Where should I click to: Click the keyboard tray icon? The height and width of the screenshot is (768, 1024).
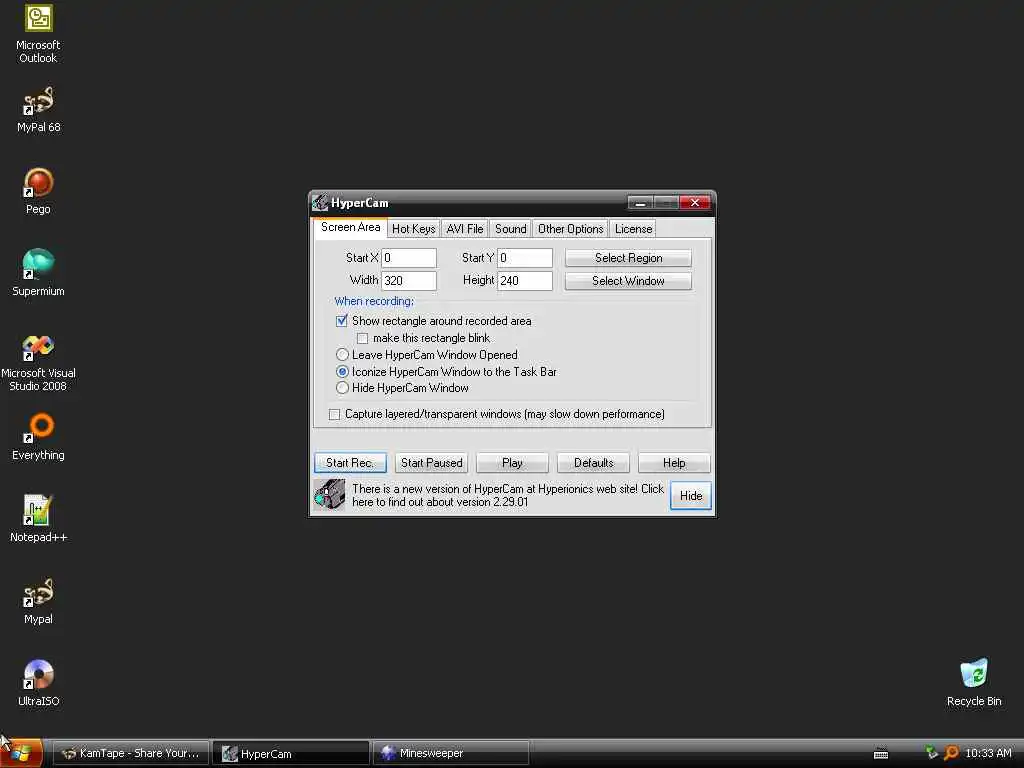click(x=881, y=754)
